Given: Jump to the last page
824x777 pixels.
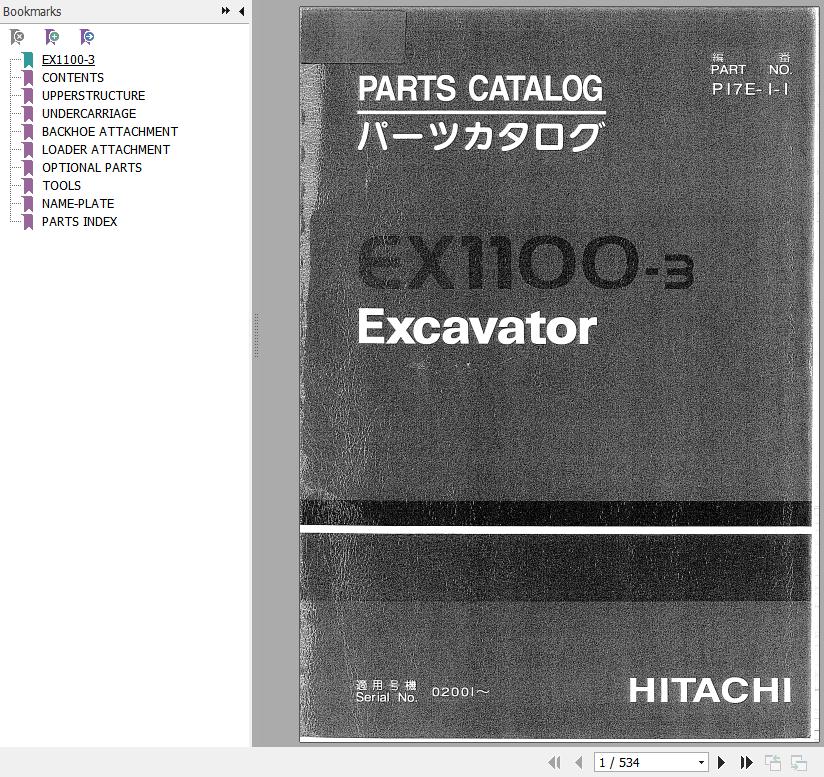Looking at the screenshot, I should [746, 762].
